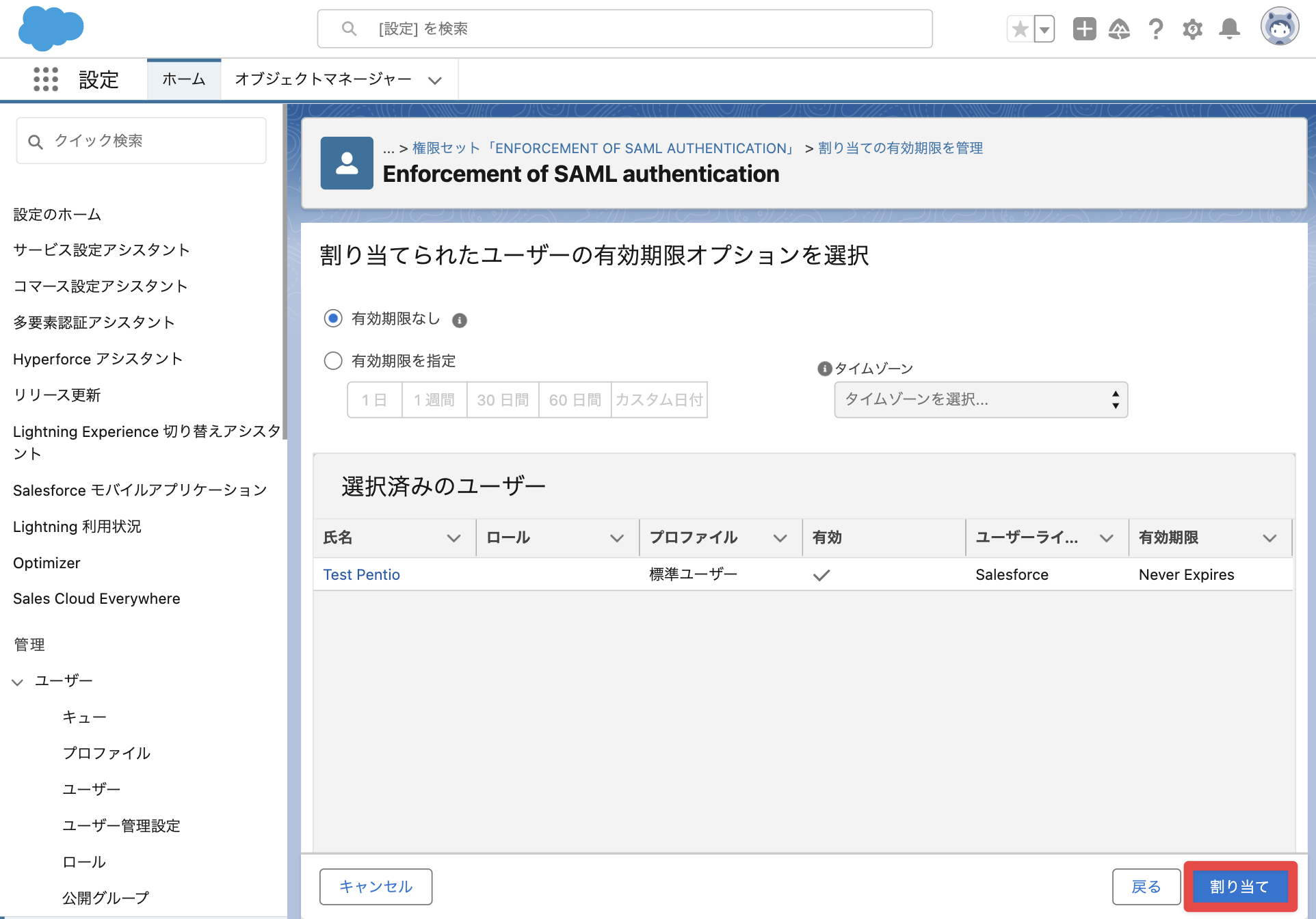The height and width of the screenshot is (919, 1316).
Task: Open the help question mark icon
Action: (x=1156, y=29)
